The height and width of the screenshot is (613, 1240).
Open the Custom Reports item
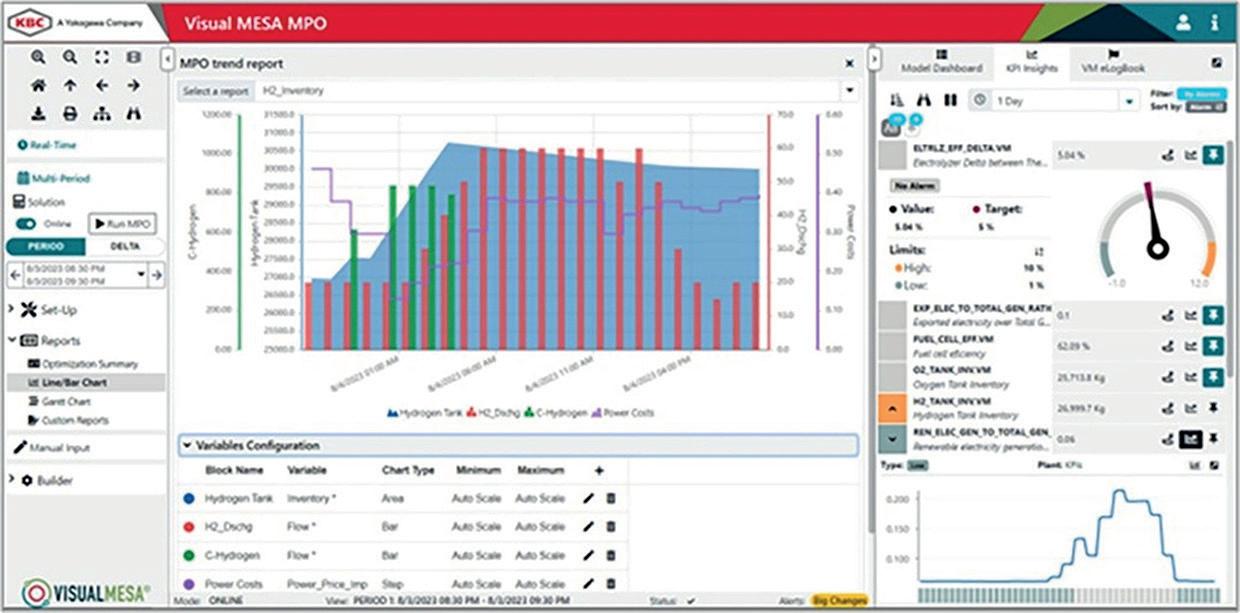click(x=68, y=420)
